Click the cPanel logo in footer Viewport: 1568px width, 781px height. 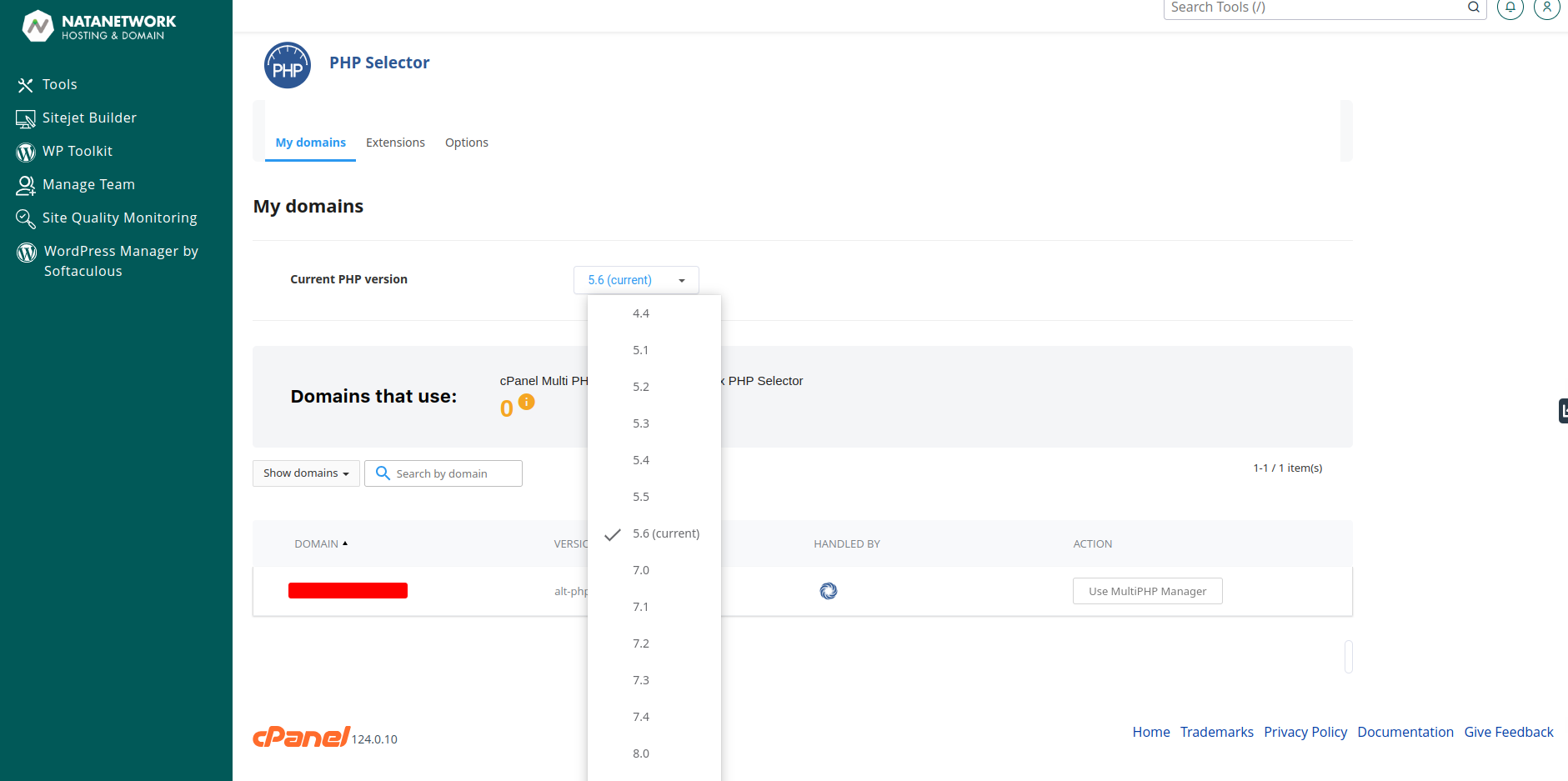click(302, 736)
